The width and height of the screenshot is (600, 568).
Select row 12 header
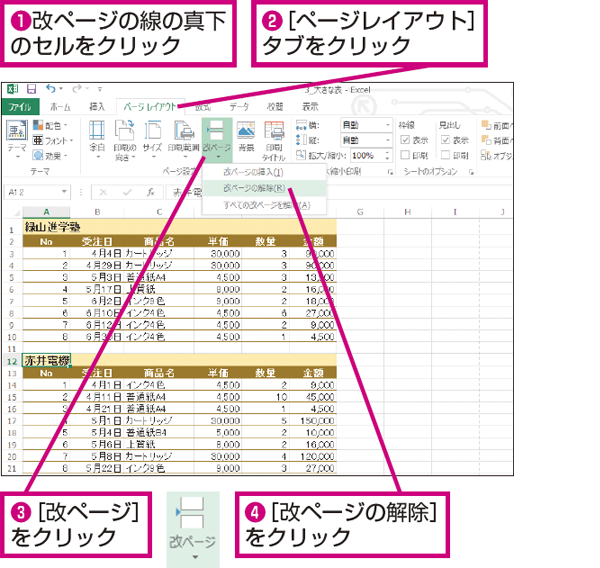[x=12, y=361]
